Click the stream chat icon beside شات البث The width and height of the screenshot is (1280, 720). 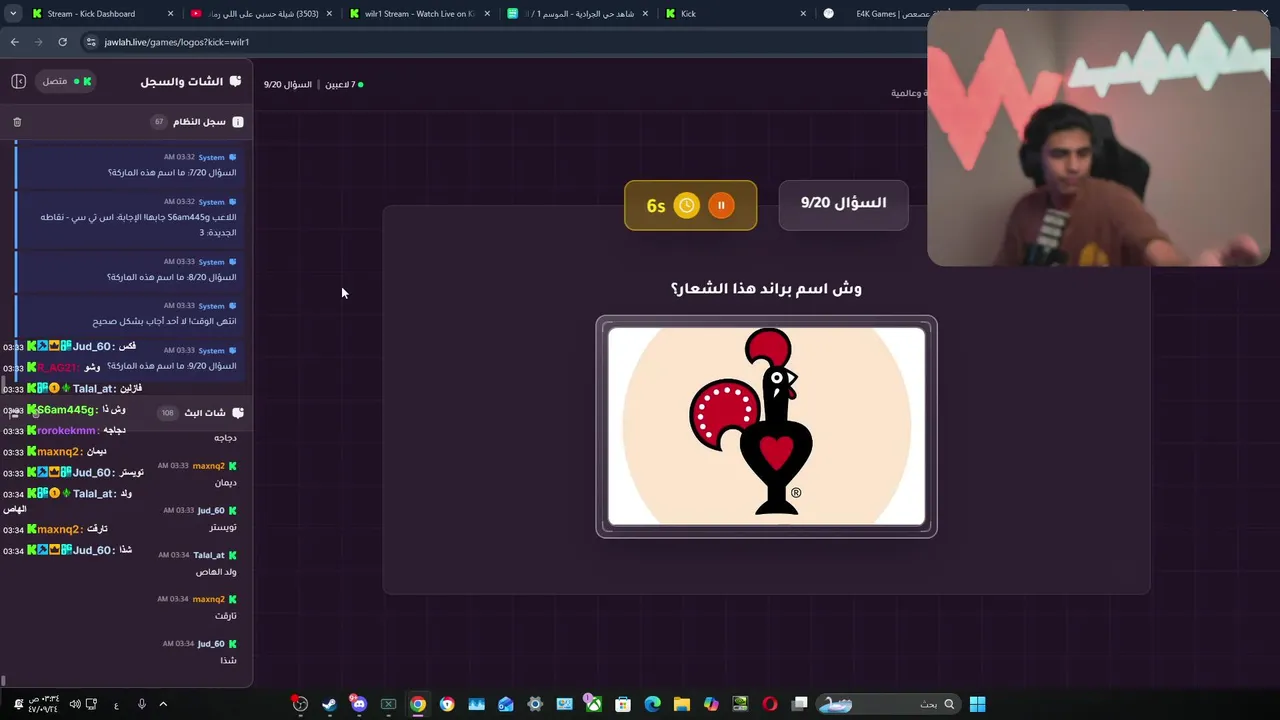[236, 413]
